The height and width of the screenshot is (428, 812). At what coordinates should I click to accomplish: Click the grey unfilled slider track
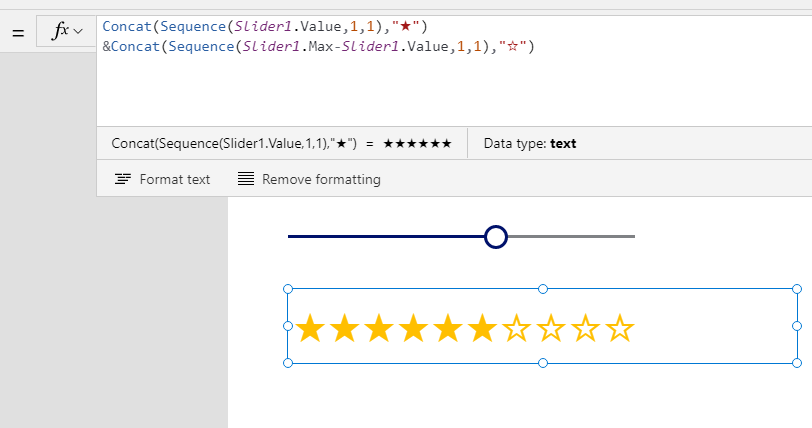pyautogui.click(x=571, y=237)
